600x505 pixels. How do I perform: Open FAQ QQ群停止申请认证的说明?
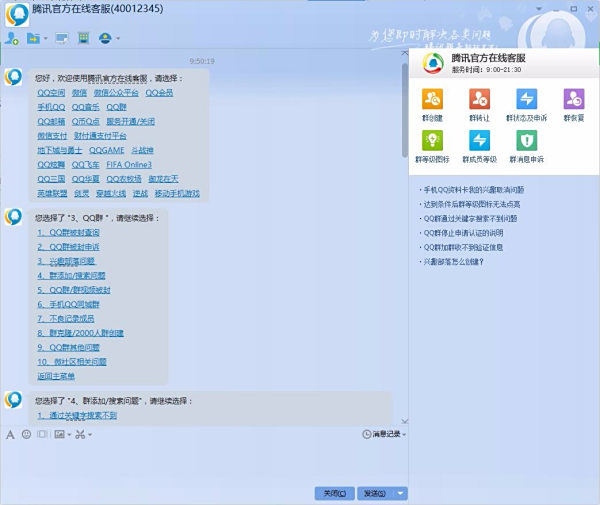(463, 233)
